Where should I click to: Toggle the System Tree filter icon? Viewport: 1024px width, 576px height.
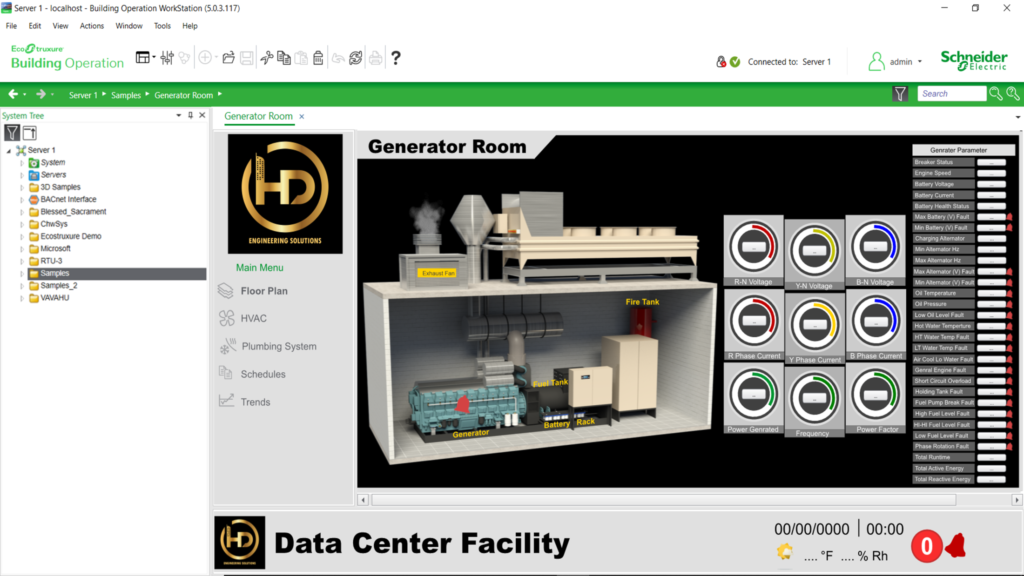12,132
